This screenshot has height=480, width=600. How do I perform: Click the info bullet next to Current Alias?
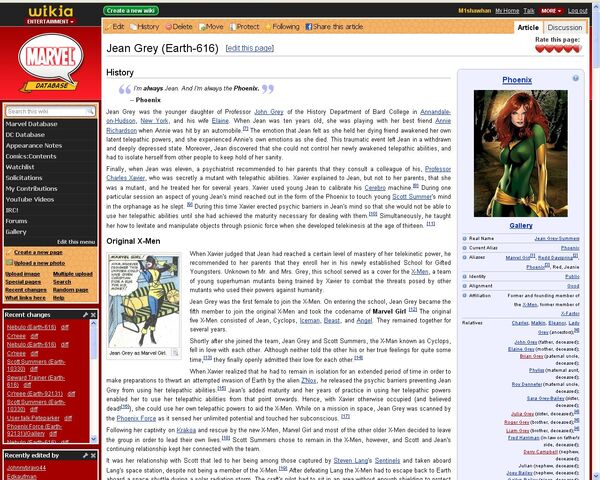tap(465, 248)
